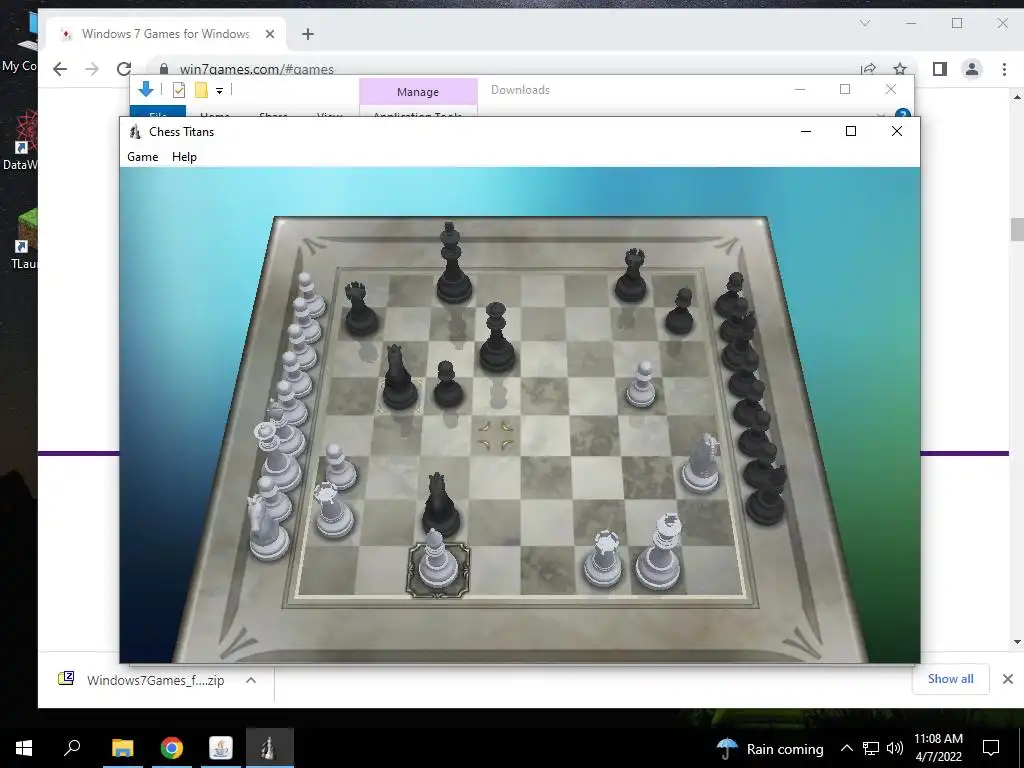Select the black king on the back rank
The height and width of the screenshot is (768, 1024).
tap(453, 263)
